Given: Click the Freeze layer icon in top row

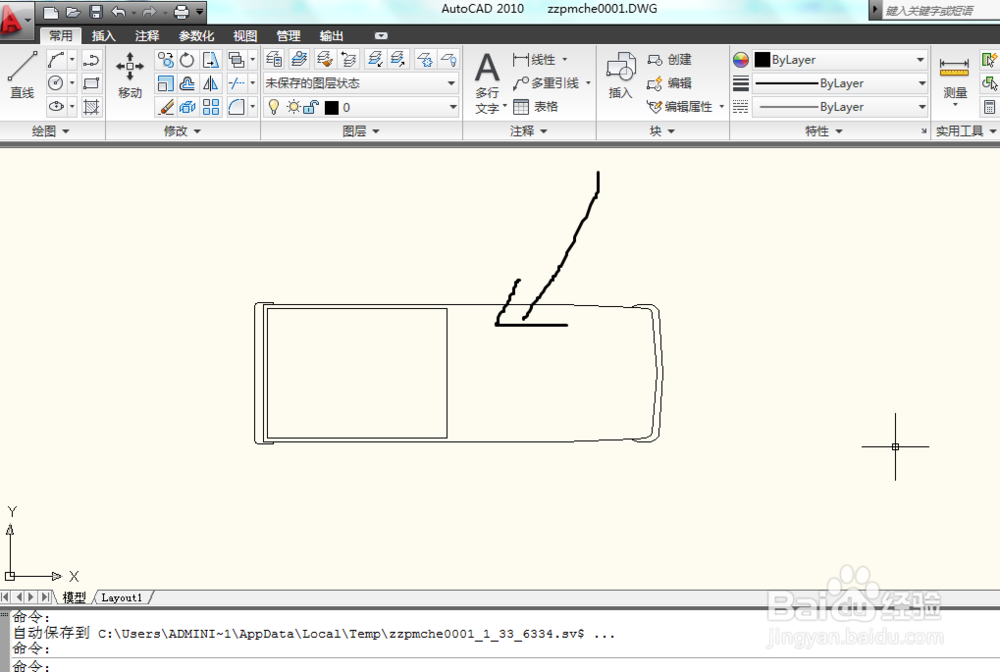Looking at the screenshot, I should 425,59.
